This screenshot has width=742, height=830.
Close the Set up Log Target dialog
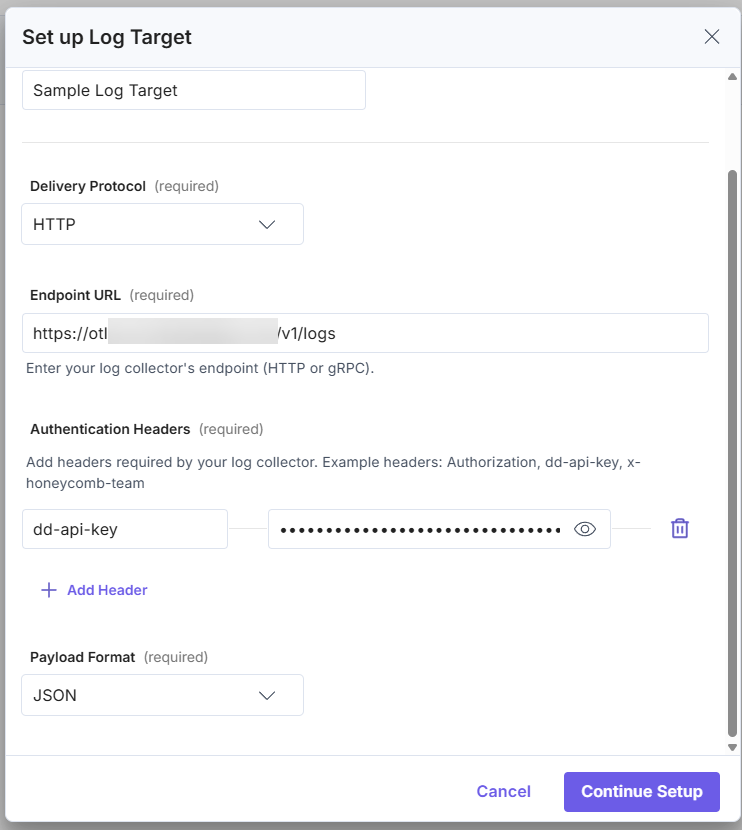(x=711, y=36)
